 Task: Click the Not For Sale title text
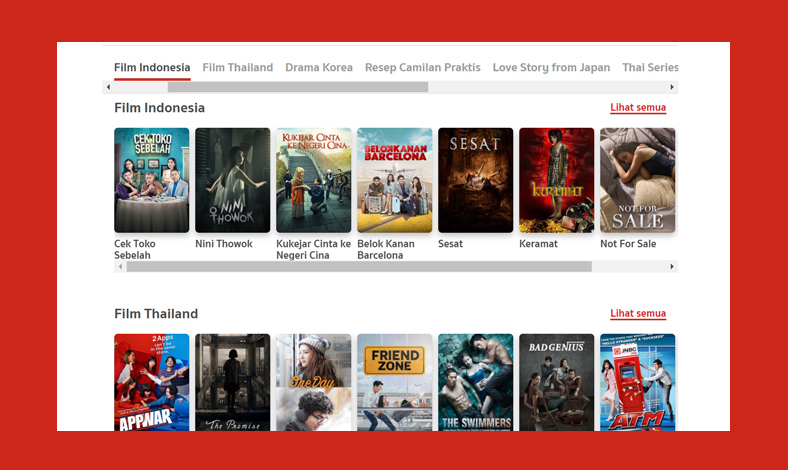point(628,244)
